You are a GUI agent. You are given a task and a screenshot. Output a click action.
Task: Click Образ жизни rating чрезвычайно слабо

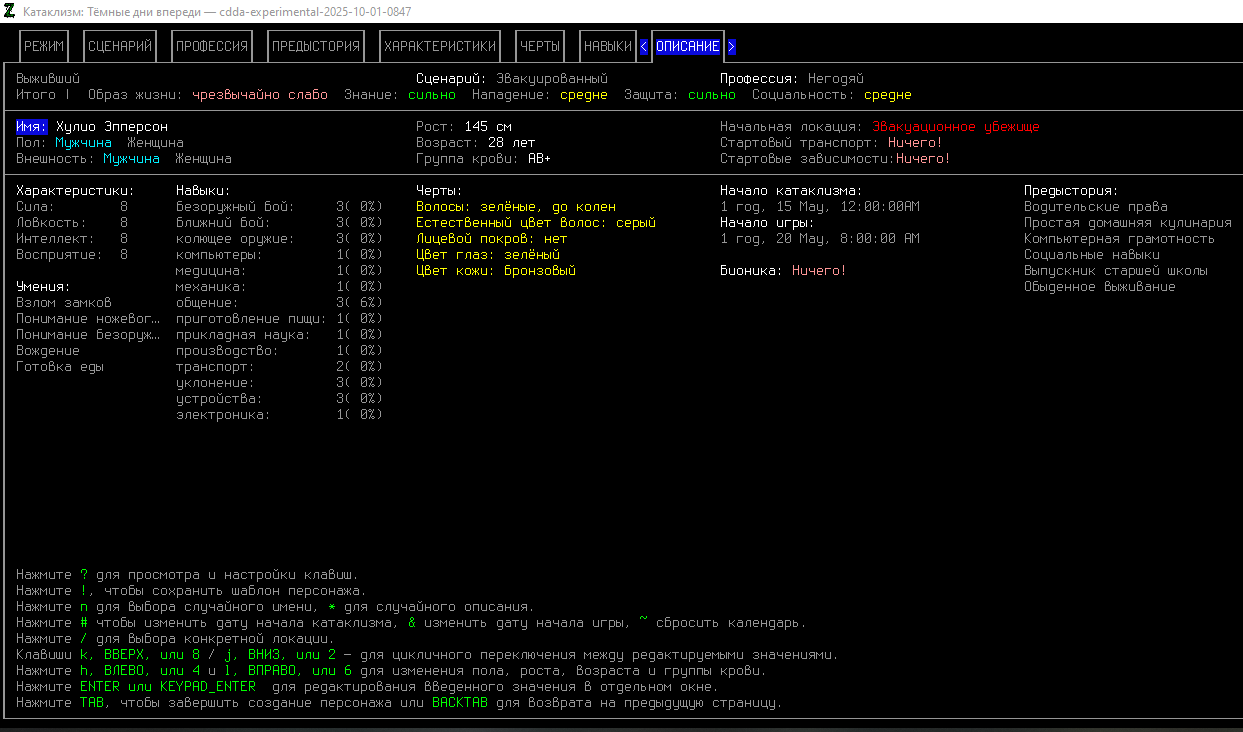(260, 95)
